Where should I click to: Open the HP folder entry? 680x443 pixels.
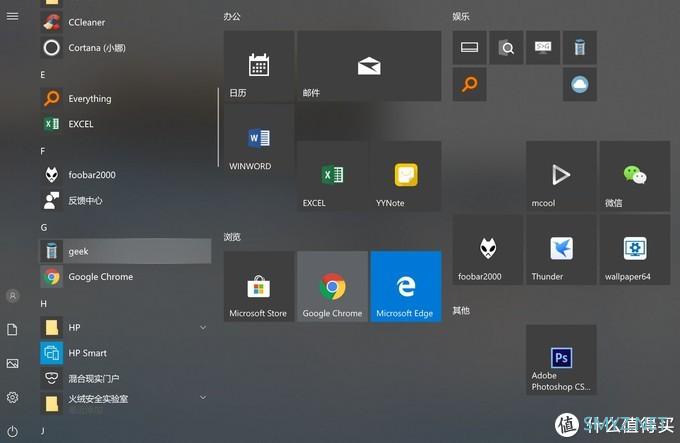point(126,327)
